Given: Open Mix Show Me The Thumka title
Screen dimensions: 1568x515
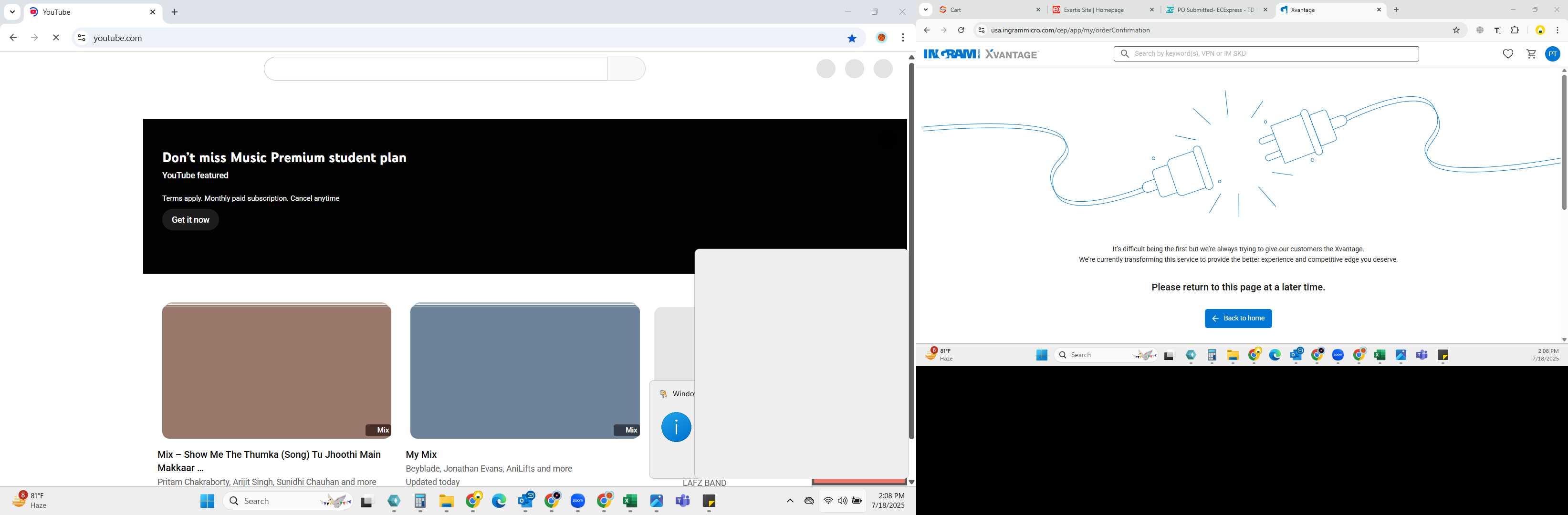Looking at the screenshot, I should [269, 461].
